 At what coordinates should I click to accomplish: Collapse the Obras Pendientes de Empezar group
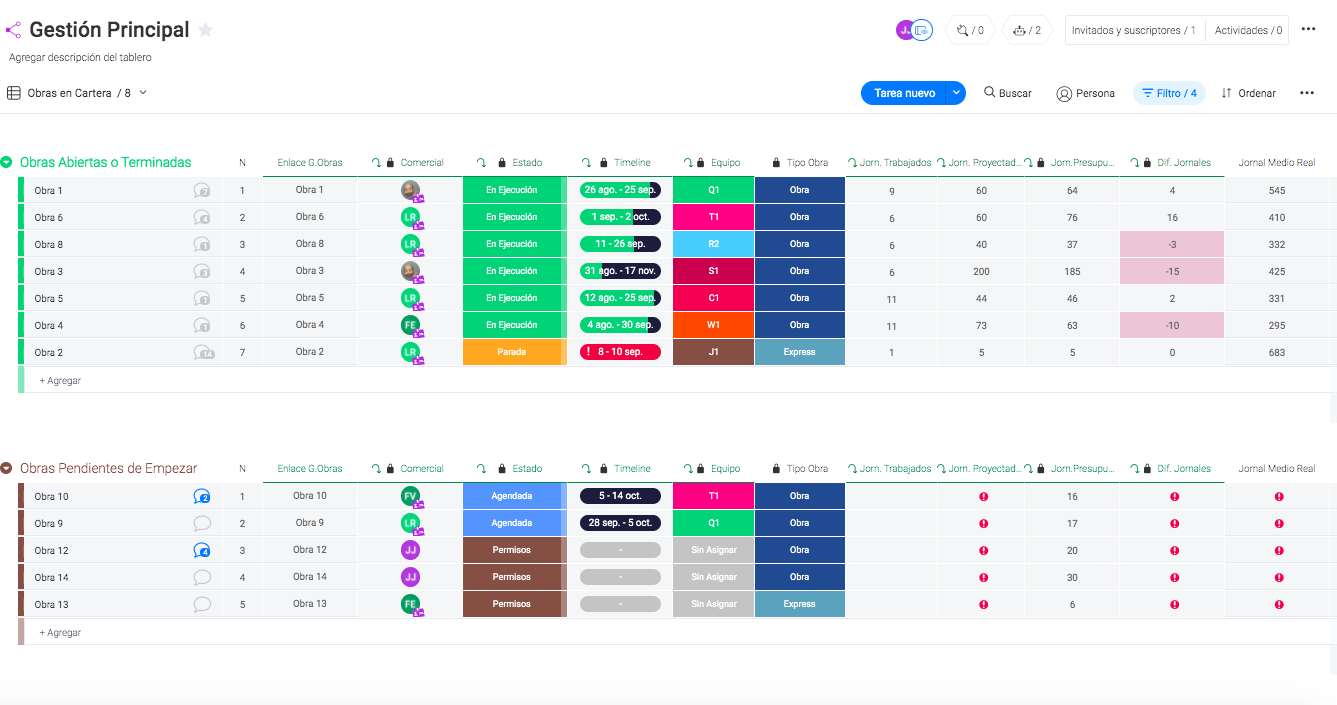(7, 468)
